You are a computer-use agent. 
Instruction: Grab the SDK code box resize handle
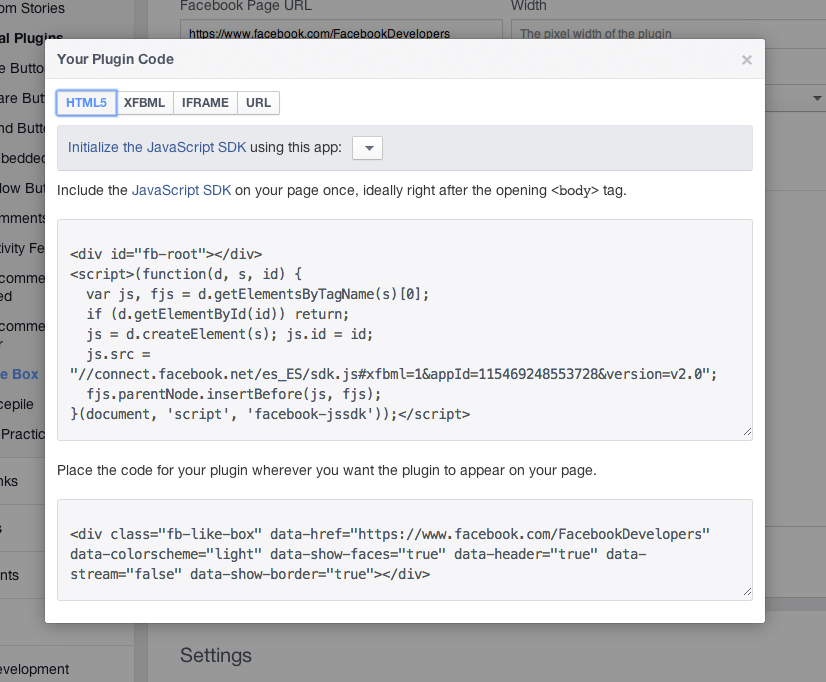coord(747,432)
